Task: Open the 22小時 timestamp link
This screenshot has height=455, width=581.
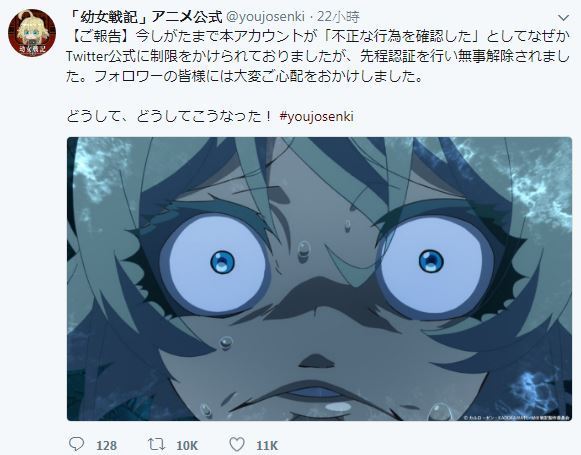Action: [x=339, y=16]
